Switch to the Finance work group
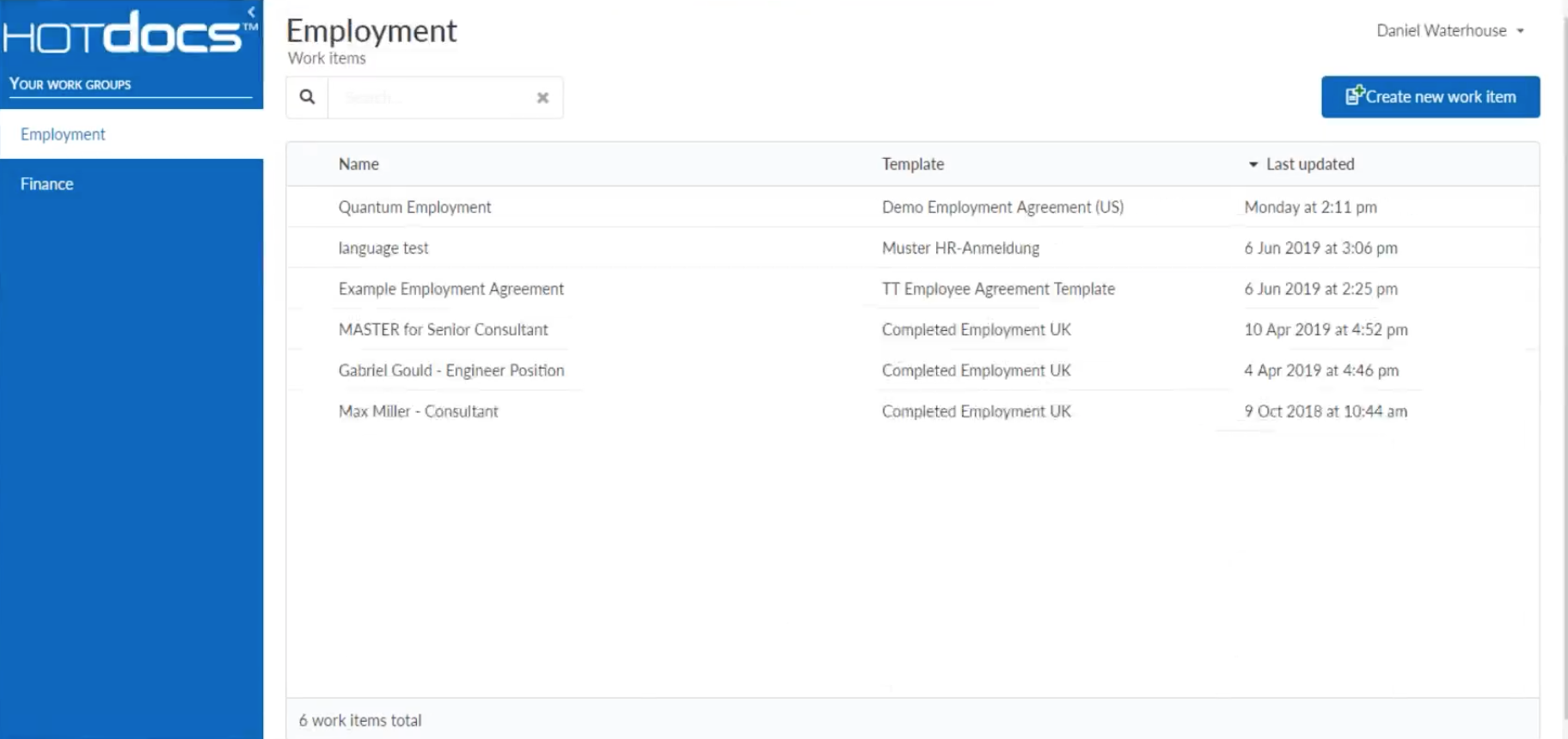The width and height of the screenshot is (1568, 739). [47, 184]
